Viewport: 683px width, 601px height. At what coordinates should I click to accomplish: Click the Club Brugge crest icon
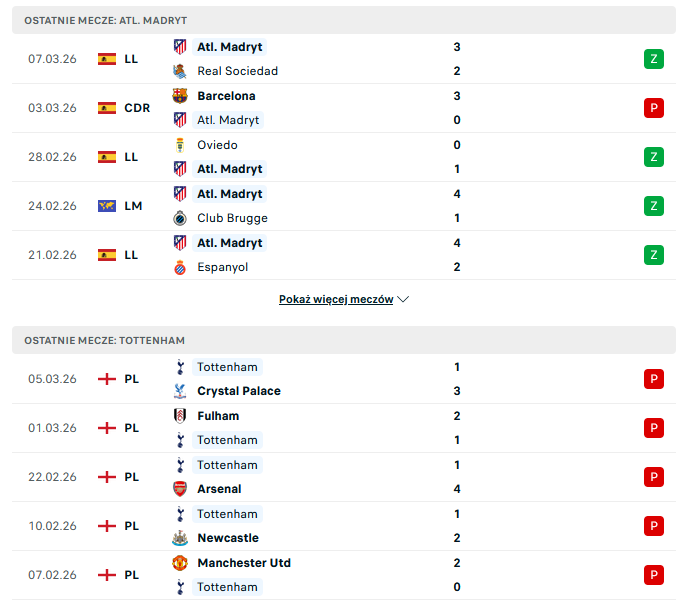[x=180, y=218]
